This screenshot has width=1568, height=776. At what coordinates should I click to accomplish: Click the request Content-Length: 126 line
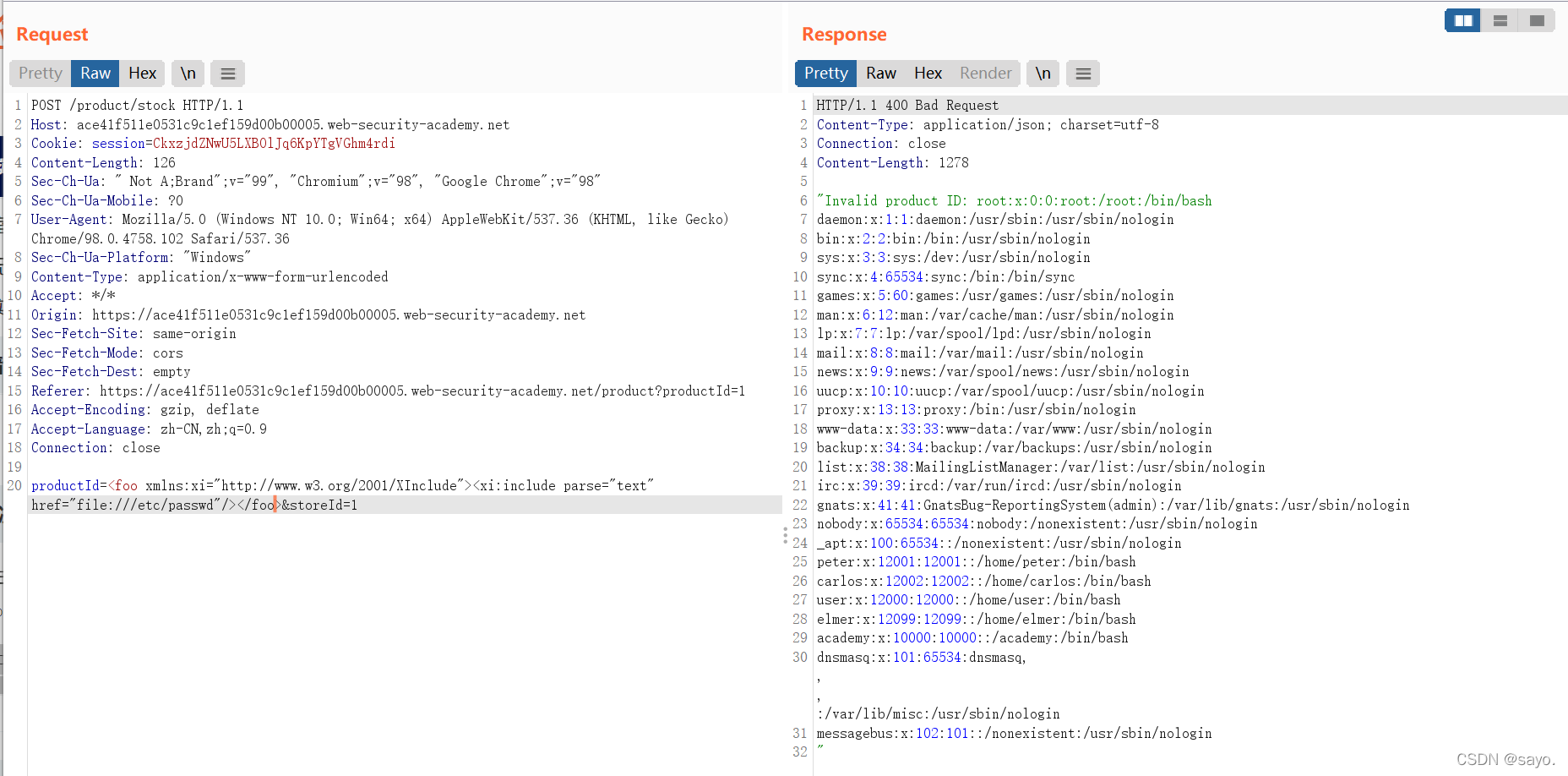(x=103, y=163)
